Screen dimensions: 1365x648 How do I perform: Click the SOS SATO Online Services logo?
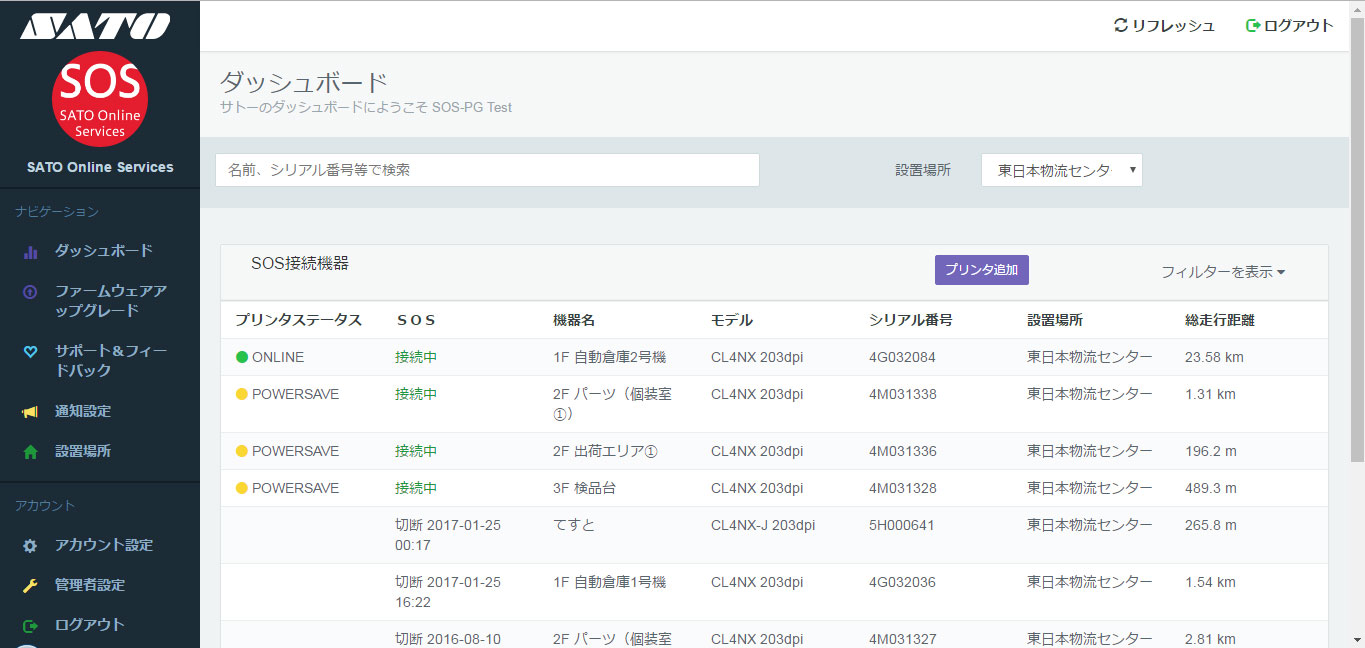click(x=100, y=99)
